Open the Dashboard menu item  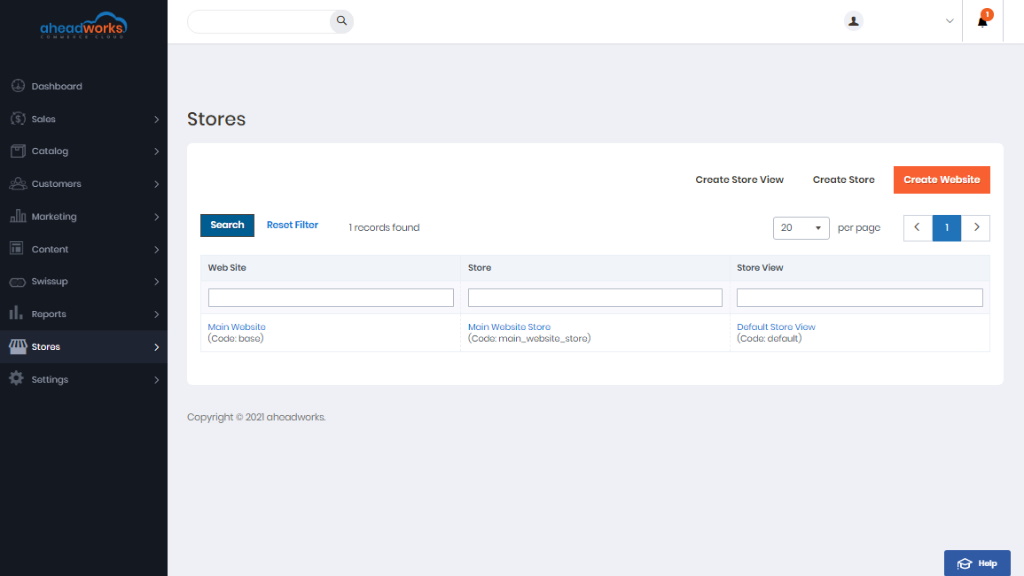84,86
